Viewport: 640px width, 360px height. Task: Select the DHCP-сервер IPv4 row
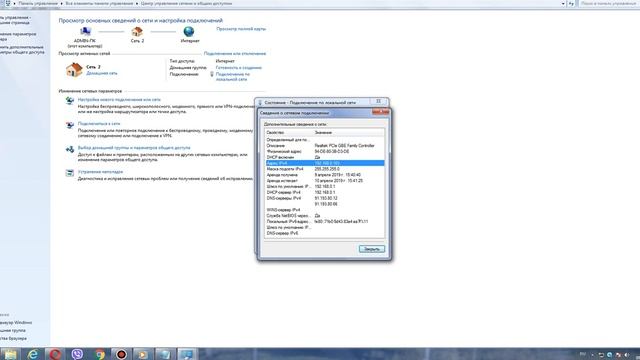click(x=324, y=192)
